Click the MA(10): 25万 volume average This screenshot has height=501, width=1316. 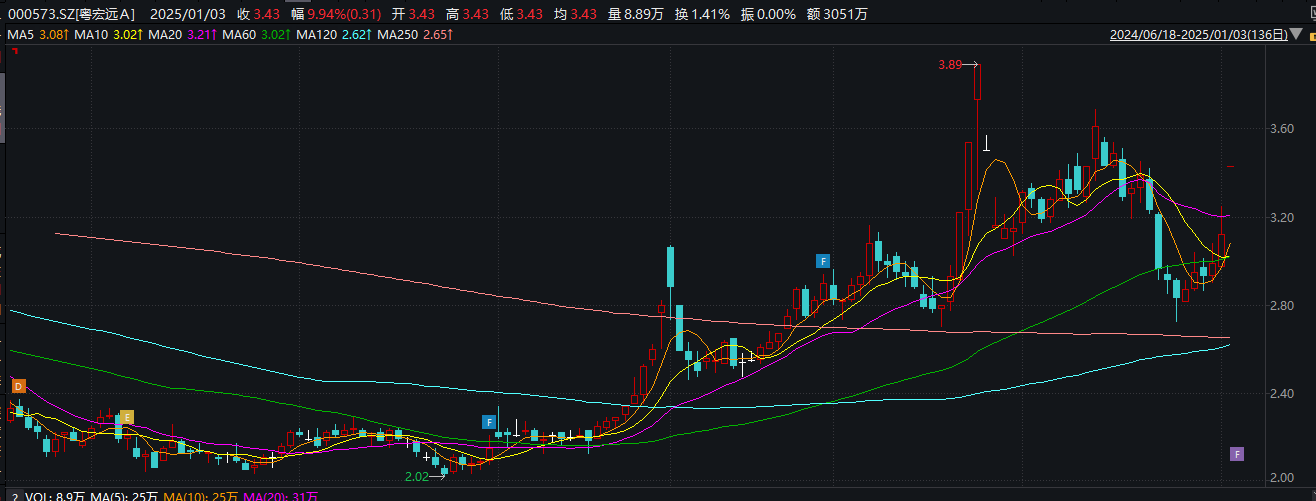point(200,496)
